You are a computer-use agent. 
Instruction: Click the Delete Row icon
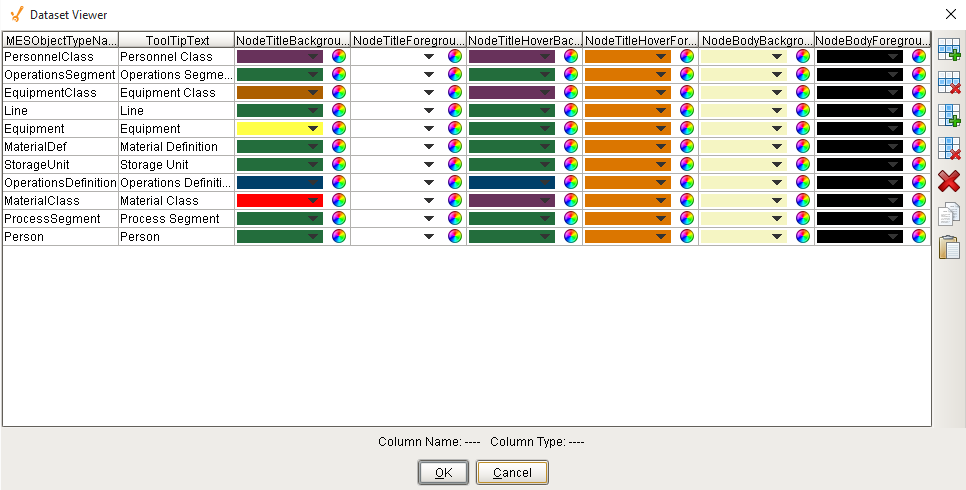click(948, 82)
